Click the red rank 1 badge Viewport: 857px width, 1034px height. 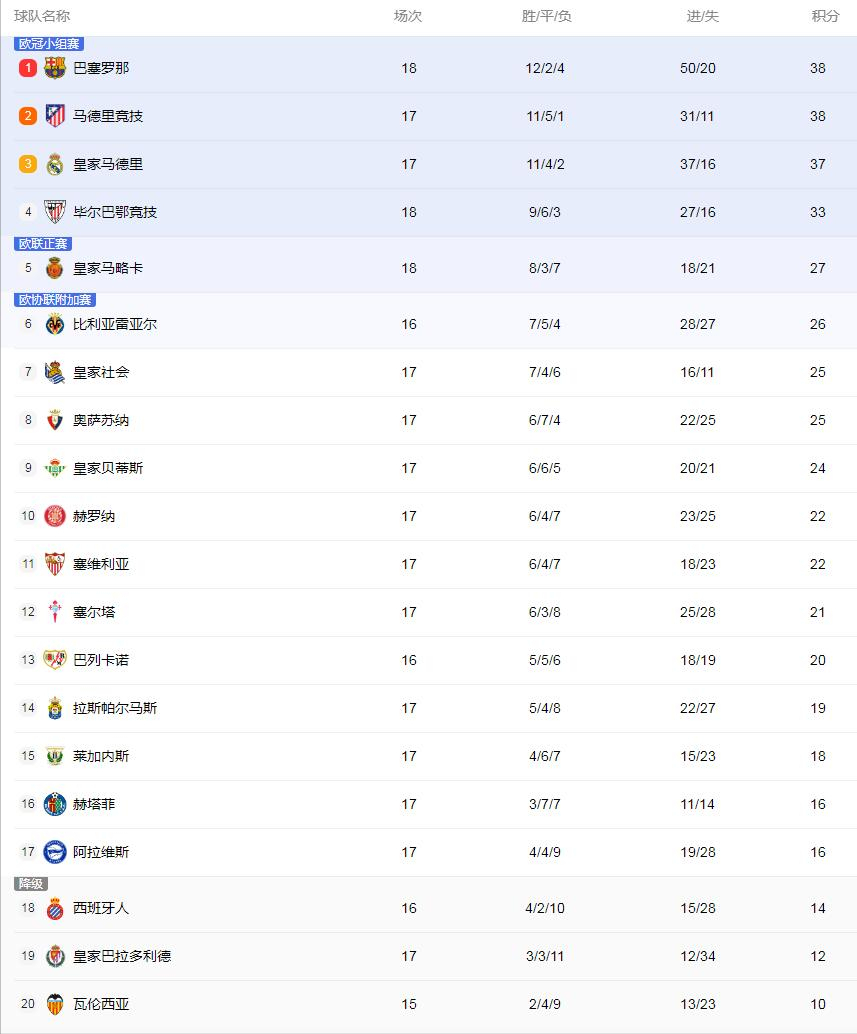[x=28, y=68]
